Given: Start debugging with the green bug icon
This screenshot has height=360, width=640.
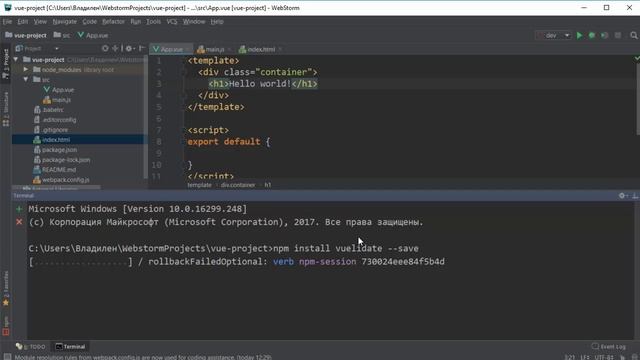Looking at the screenshot, I should click(x=592, y=36).
